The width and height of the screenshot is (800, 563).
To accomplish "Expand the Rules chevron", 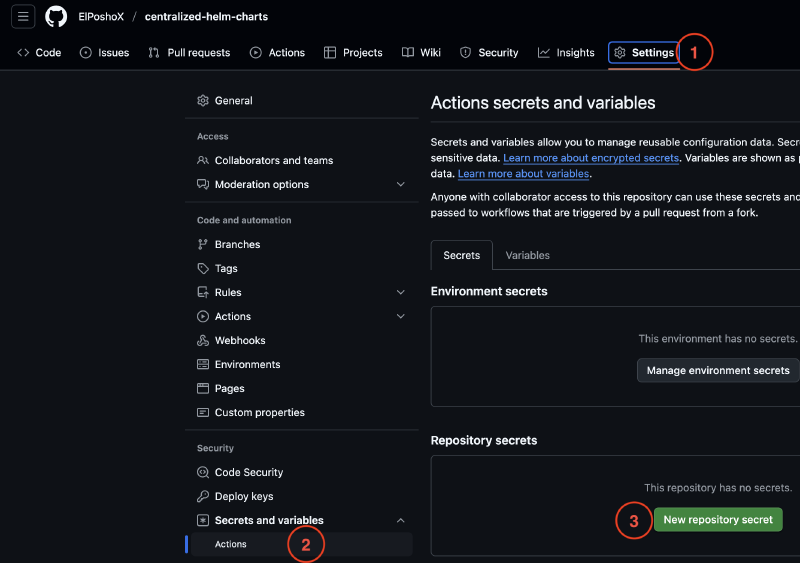I will pyautogui.click(x=401, y=292).
